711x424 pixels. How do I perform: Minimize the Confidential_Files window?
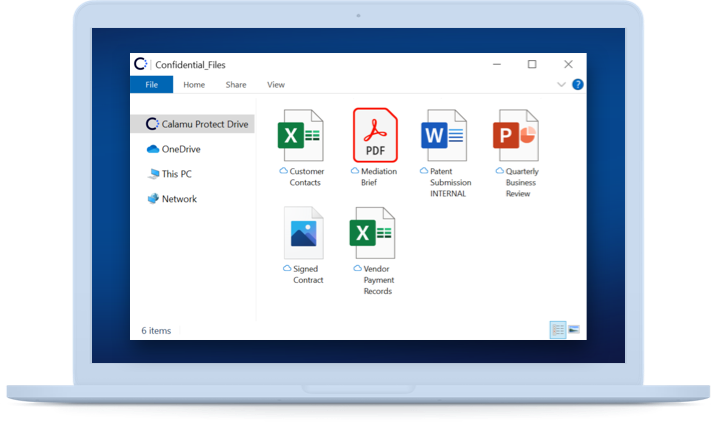coord(497,64)
